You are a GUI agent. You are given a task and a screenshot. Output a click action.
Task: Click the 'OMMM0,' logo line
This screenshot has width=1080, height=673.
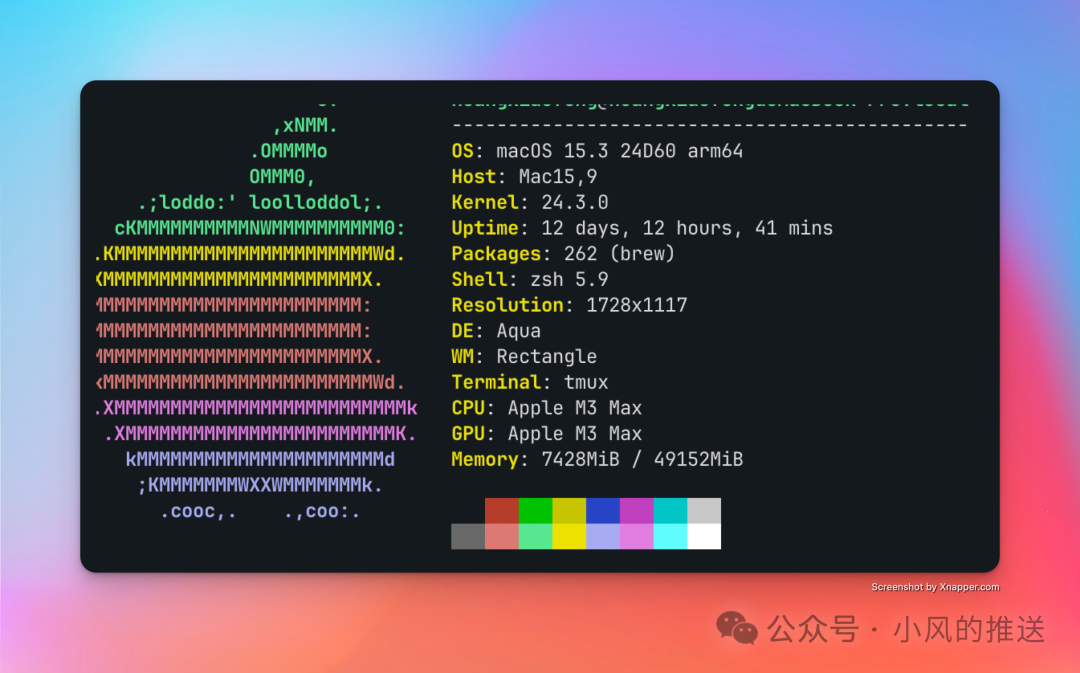click(x=282, y=177)
